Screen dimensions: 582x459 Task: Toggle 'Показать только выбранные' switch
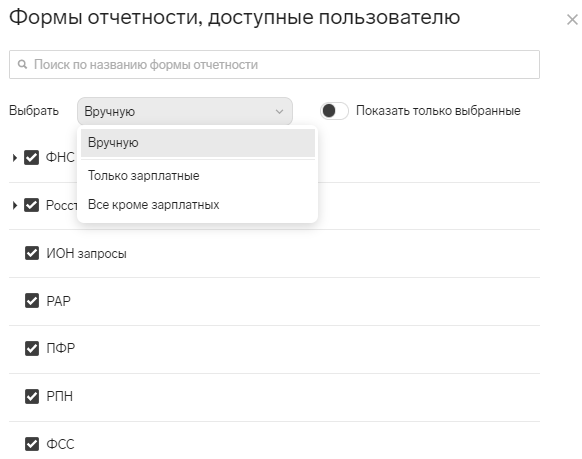334,111
